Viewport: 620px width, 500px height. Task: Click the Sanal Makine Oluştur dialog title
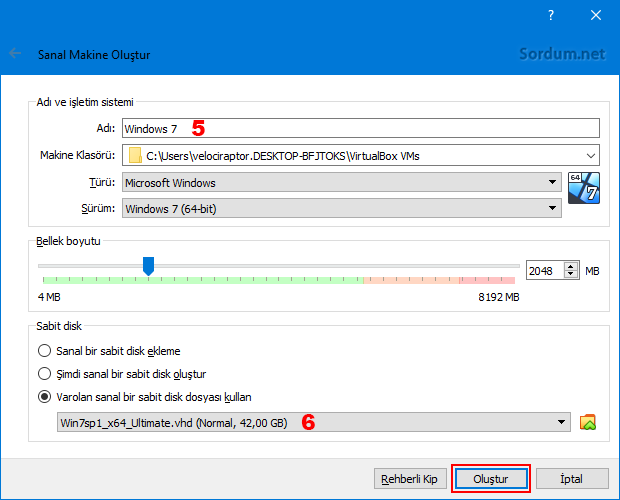94,55
